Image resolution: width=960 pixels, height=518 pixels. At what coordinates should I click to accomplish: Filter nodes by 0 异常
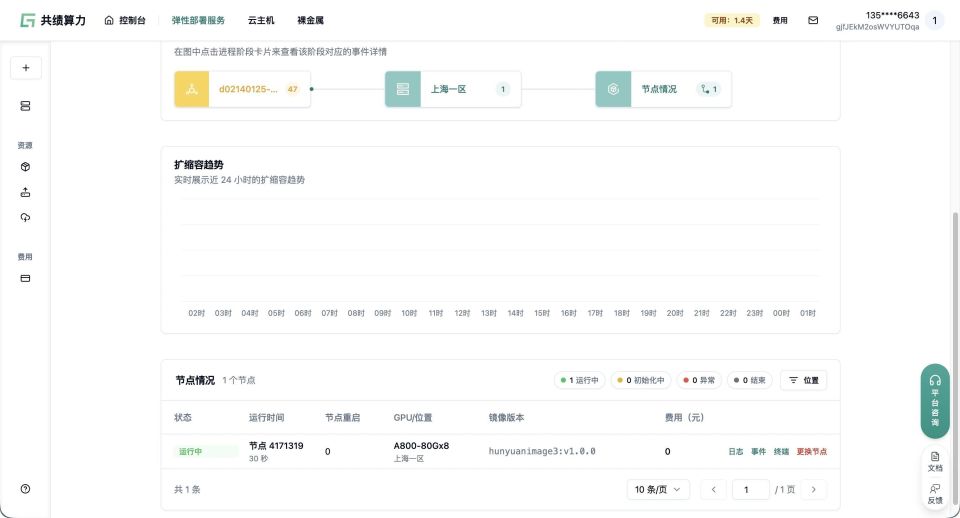pyautogui.click(x=699, y=380)
